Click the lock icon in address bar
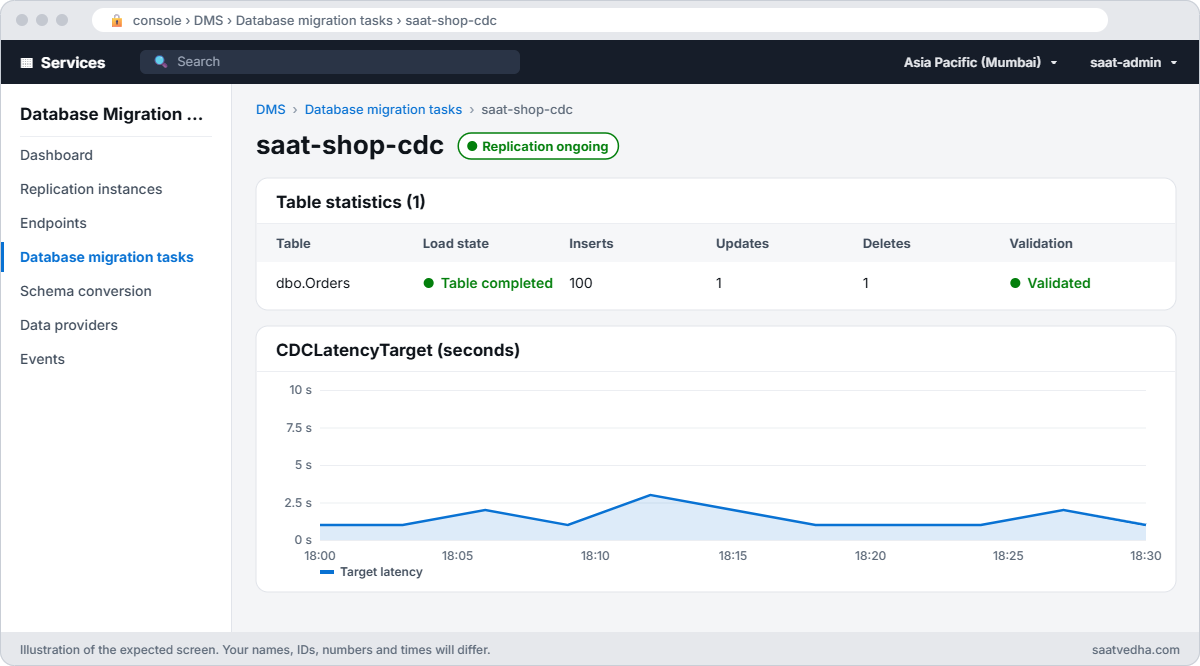Image resolution: width=1200 pixels, height=666 pixels. pos(117,20)
